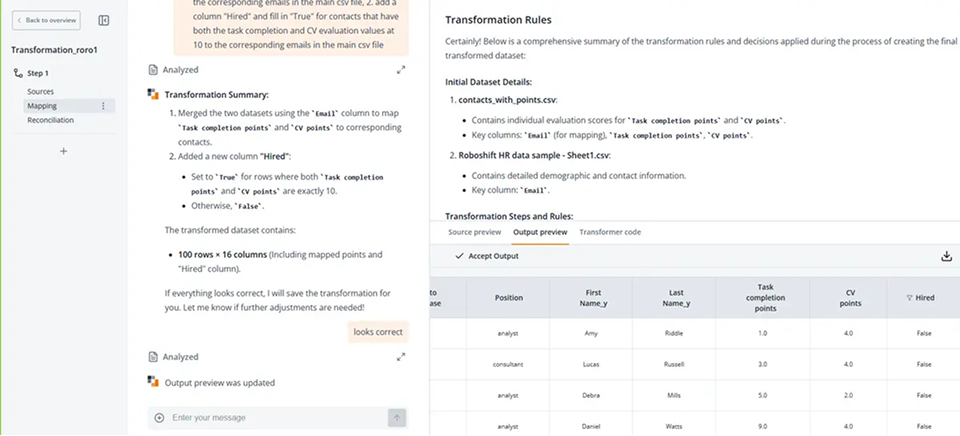This screenshot has width=960, height=436.
Task: Open filter on Hired column
Action: (x=909, y=298)
